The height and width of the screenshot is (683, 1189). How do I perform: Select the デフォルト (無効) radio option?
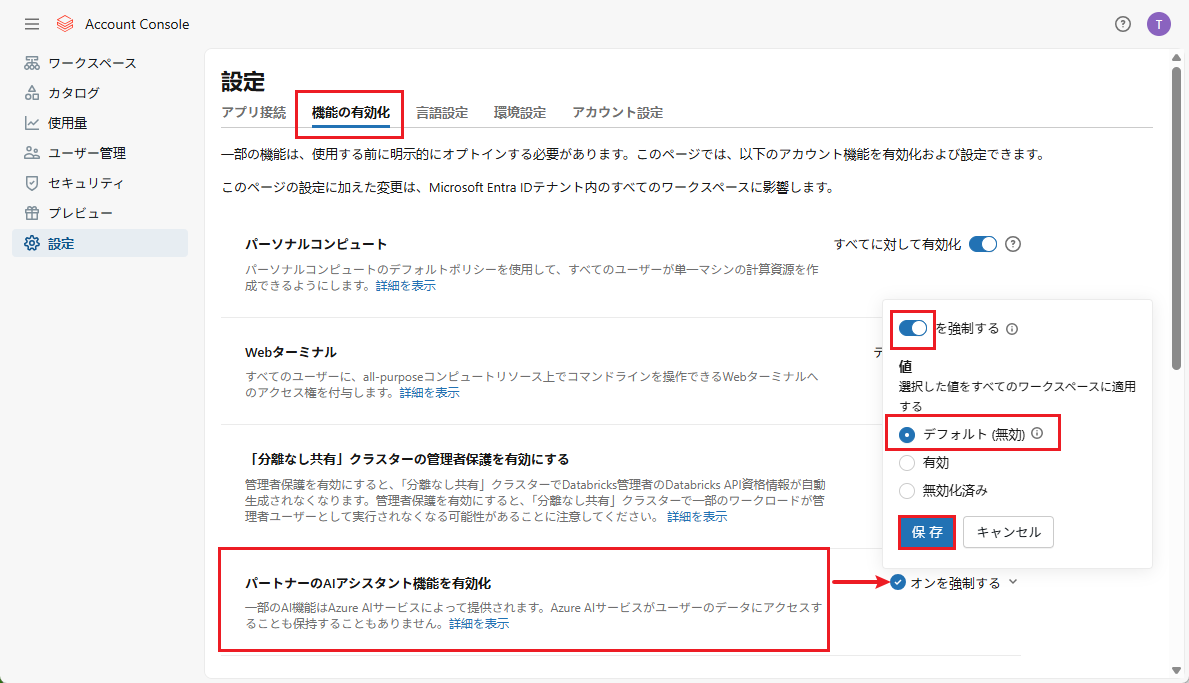[x=907, y=434]
